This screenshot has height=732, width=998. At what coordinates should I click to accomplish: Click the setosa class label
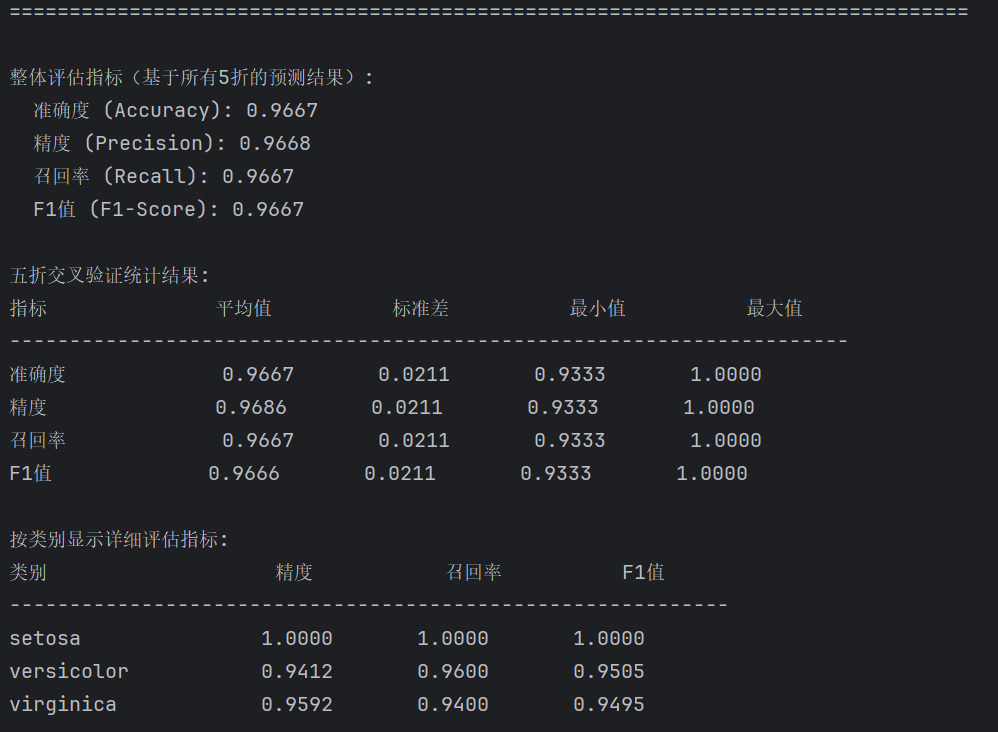point(45,639)
